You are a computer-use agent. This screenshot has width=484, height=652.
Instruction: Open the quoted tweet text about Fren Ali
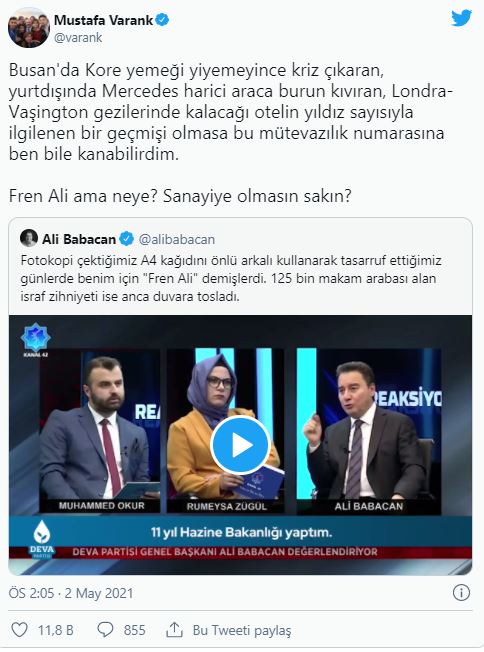click(x=231, y=279)
